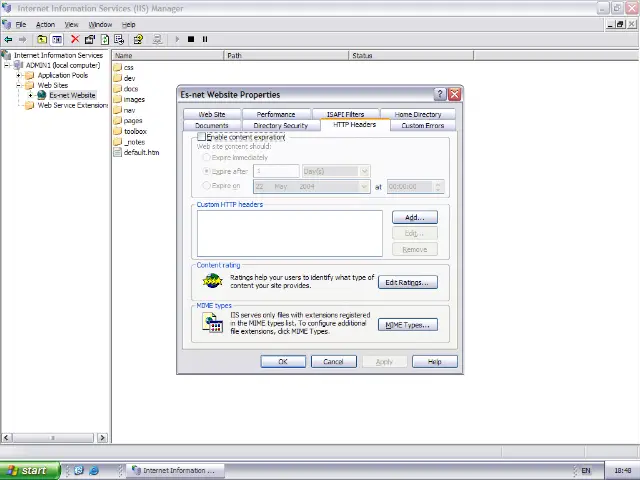This screenshot has width=640, height=480.
Task: Click the Export List toolbar icon
Action: (119, 39)
